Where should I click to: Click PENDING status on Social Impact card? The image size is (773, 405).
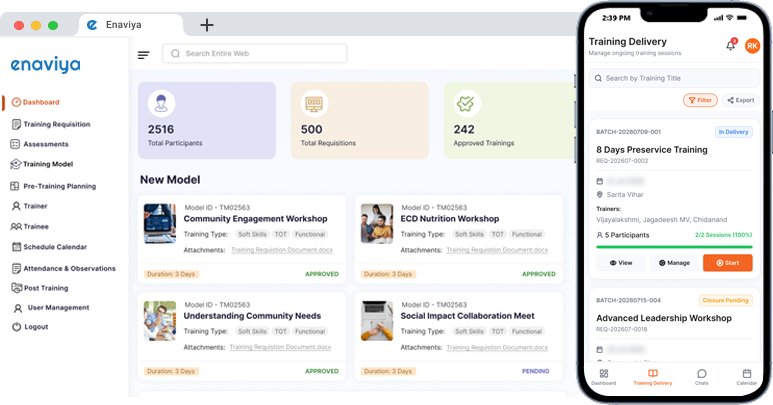(535, 371)
